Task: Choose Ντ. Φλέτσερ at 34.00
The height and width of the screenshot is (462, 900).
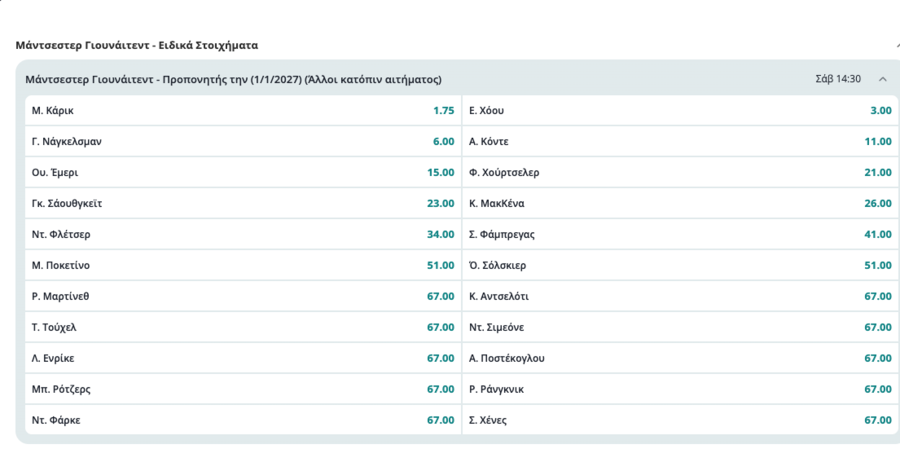Action: pos(243,234)
